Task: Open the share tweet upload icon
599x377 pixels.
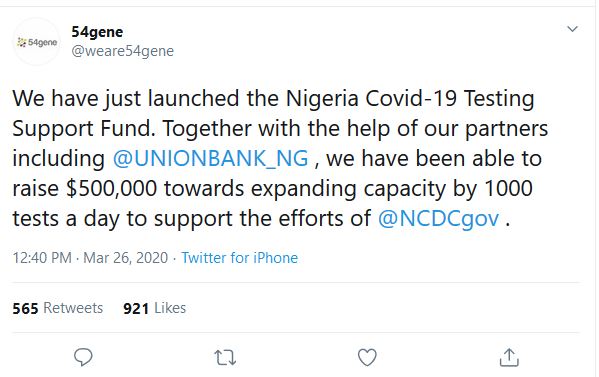Action: click(x=509, y=357)
